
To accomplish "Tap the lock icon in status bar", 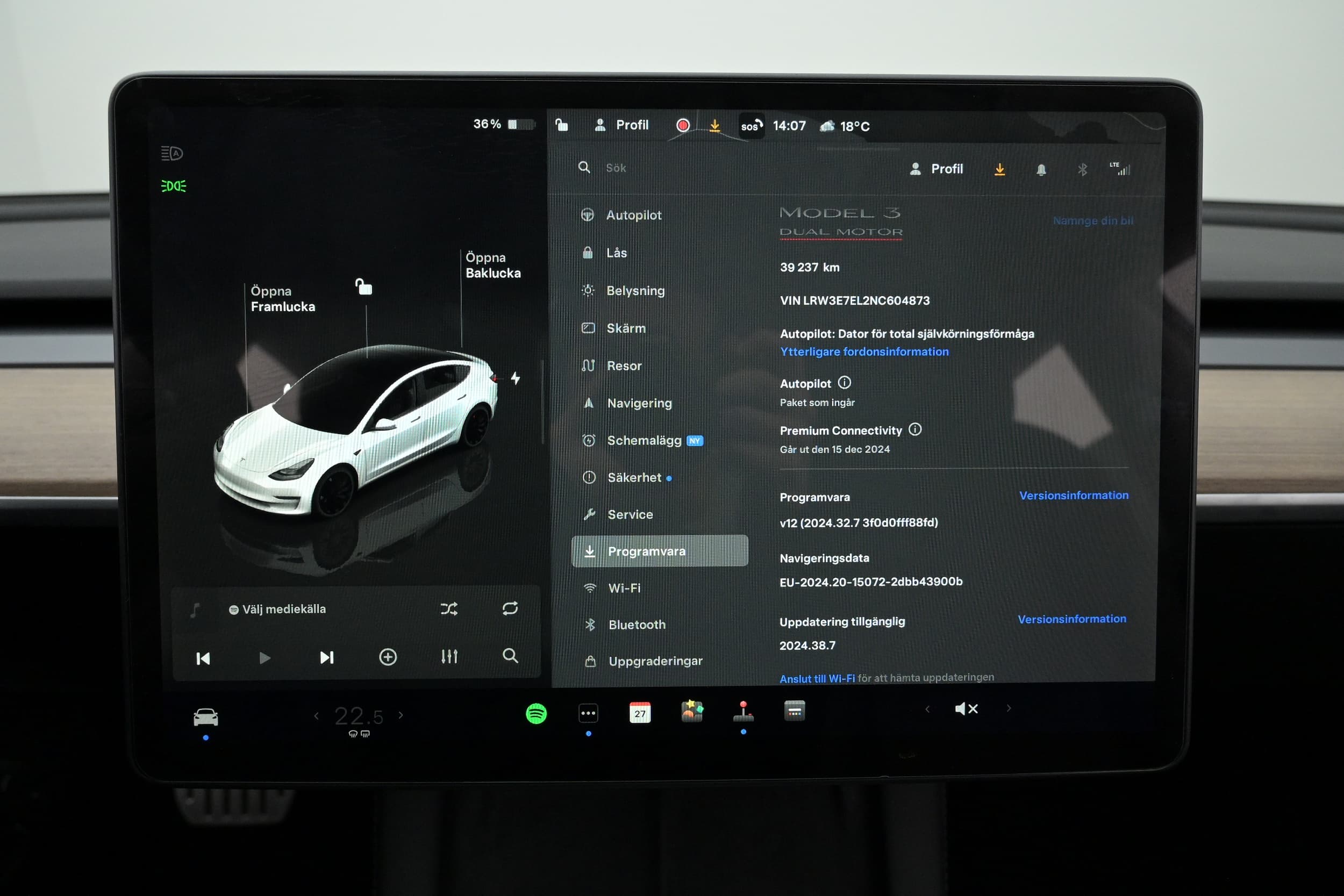I will click(x=562, y=125).
